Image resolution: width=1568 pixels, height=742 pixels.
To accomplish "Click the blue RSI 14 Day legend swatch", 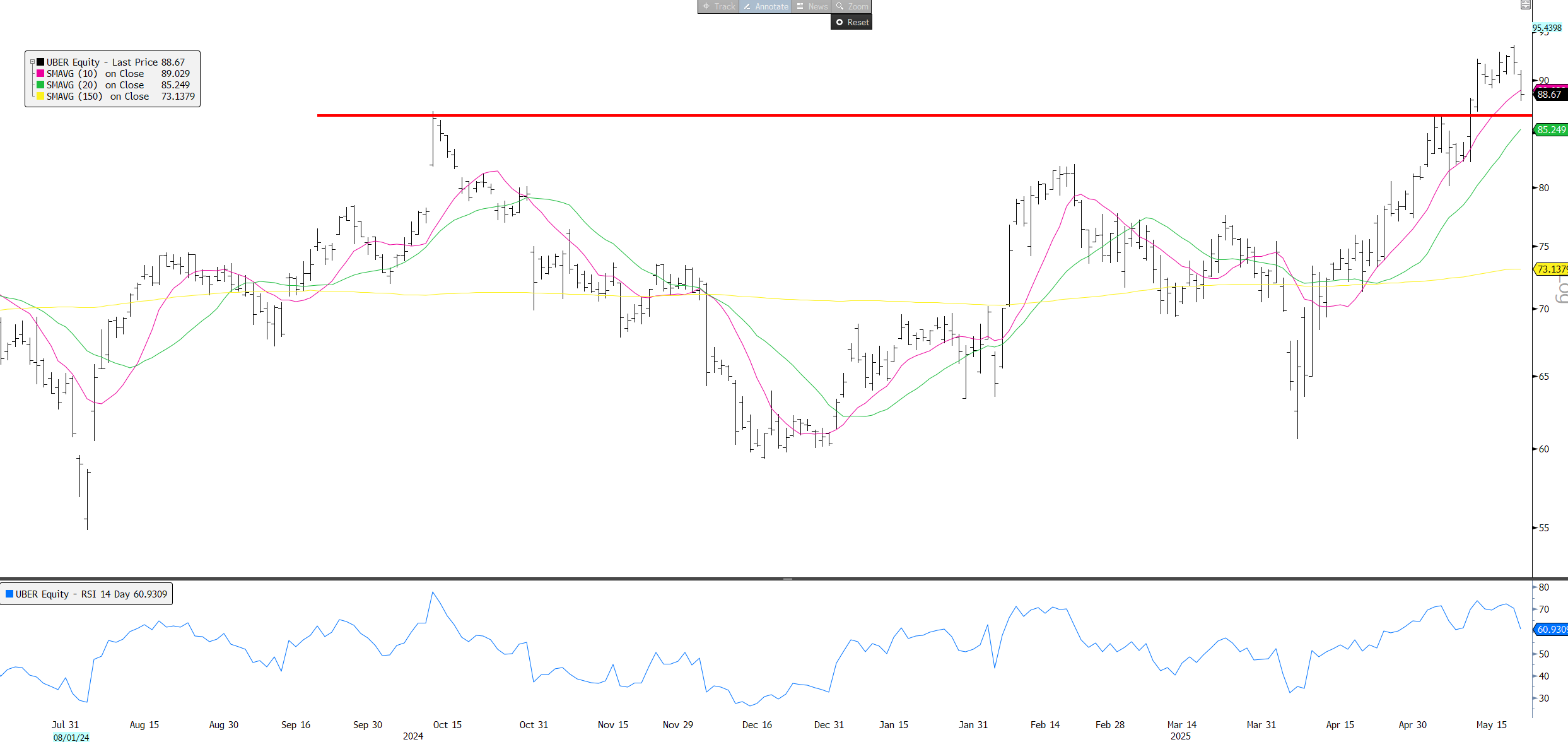I will coord(9,594).
